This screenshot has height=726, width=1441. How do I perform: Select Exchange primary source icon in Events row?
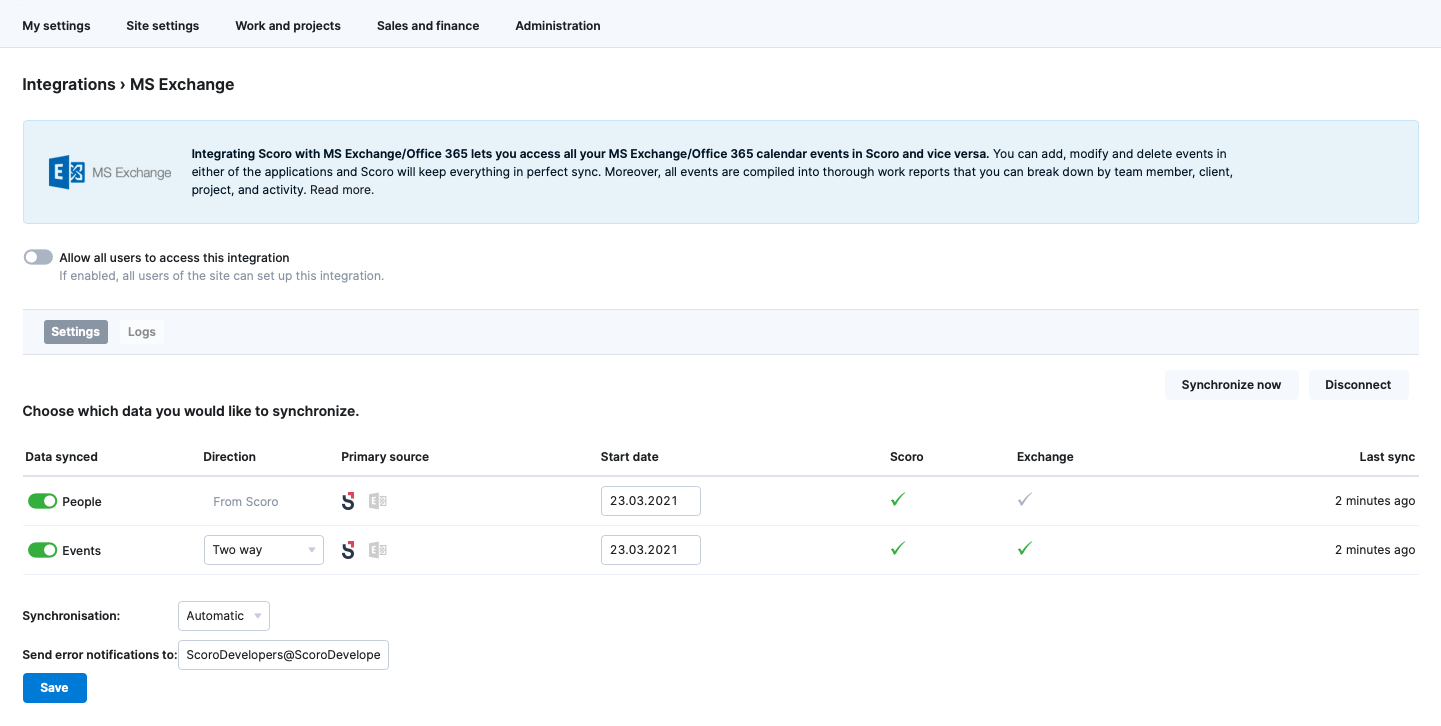point(378,550)
